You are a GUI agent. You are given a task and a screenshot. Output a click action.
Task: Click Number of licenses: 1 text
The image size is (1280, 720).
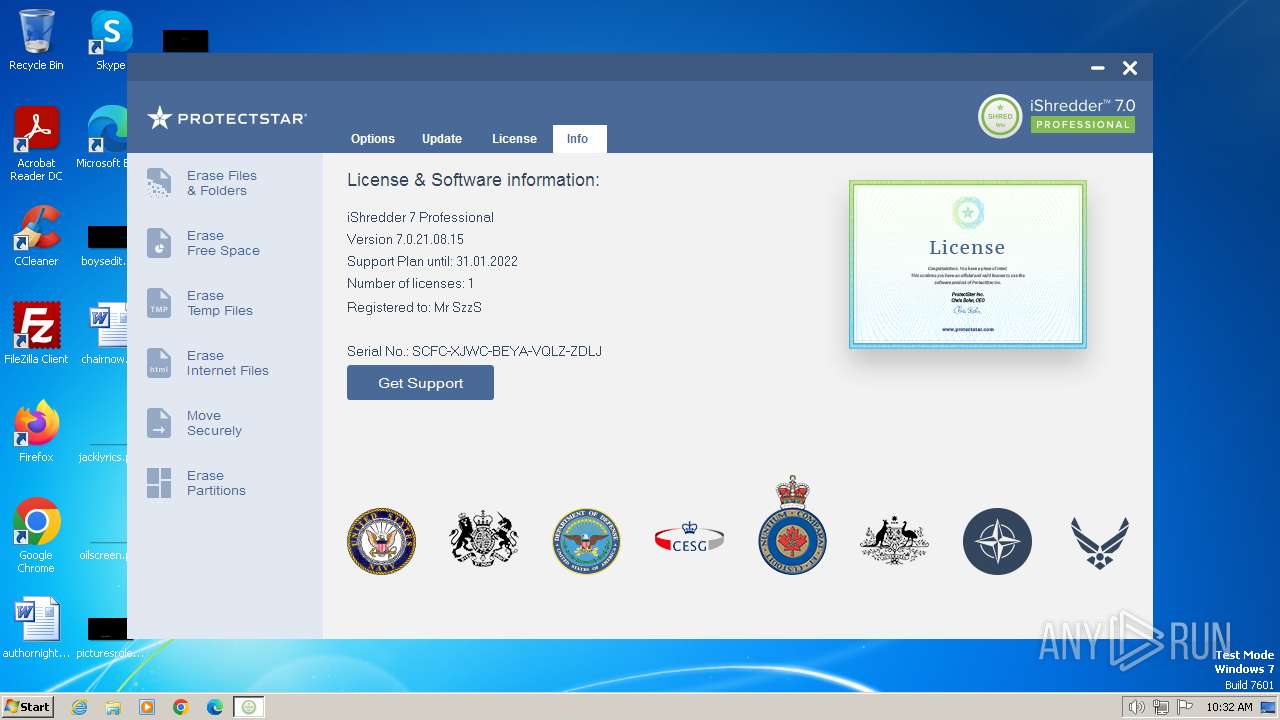(x=410, y=283)
